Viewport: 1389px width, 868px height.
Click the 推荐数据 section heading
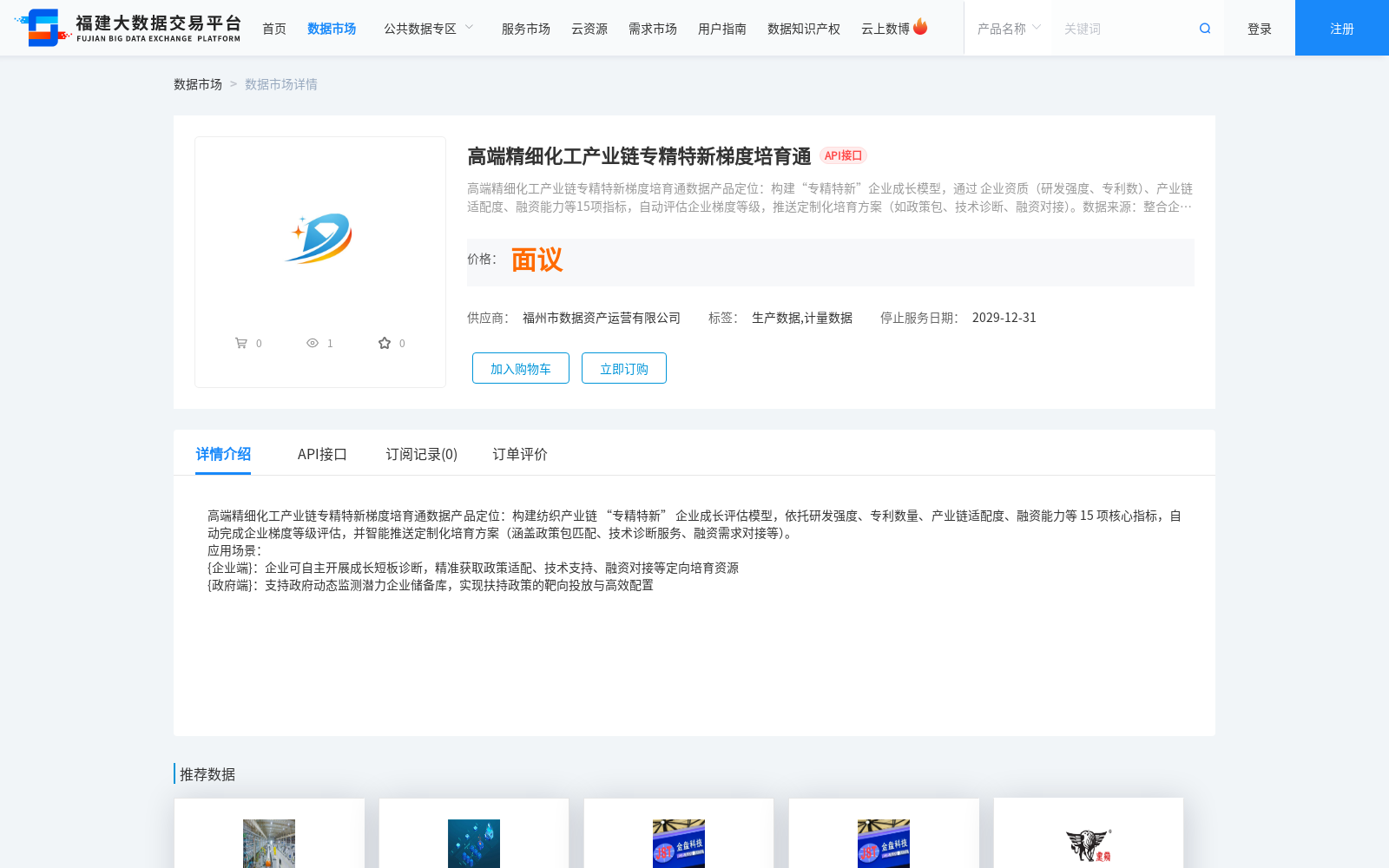click(x=207, y=774)
